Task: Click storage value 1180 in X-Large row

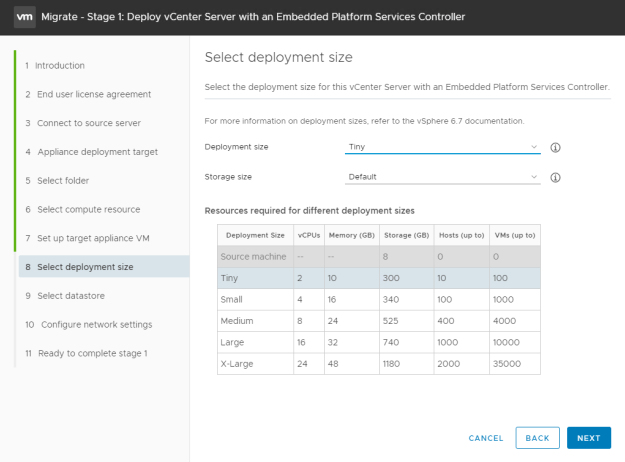Action: click(x=391, y=364)
